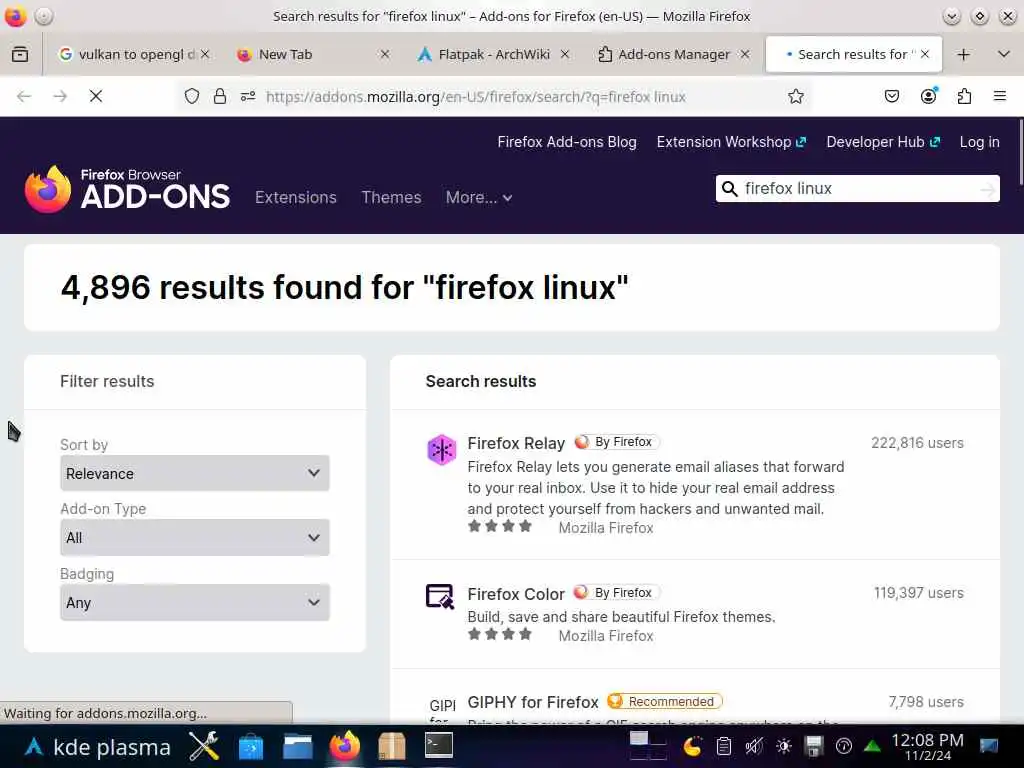Click the night color moon tray icon
Image resolution: width=1024 pixels, height=768 pixels.
[x=693, y=746]
